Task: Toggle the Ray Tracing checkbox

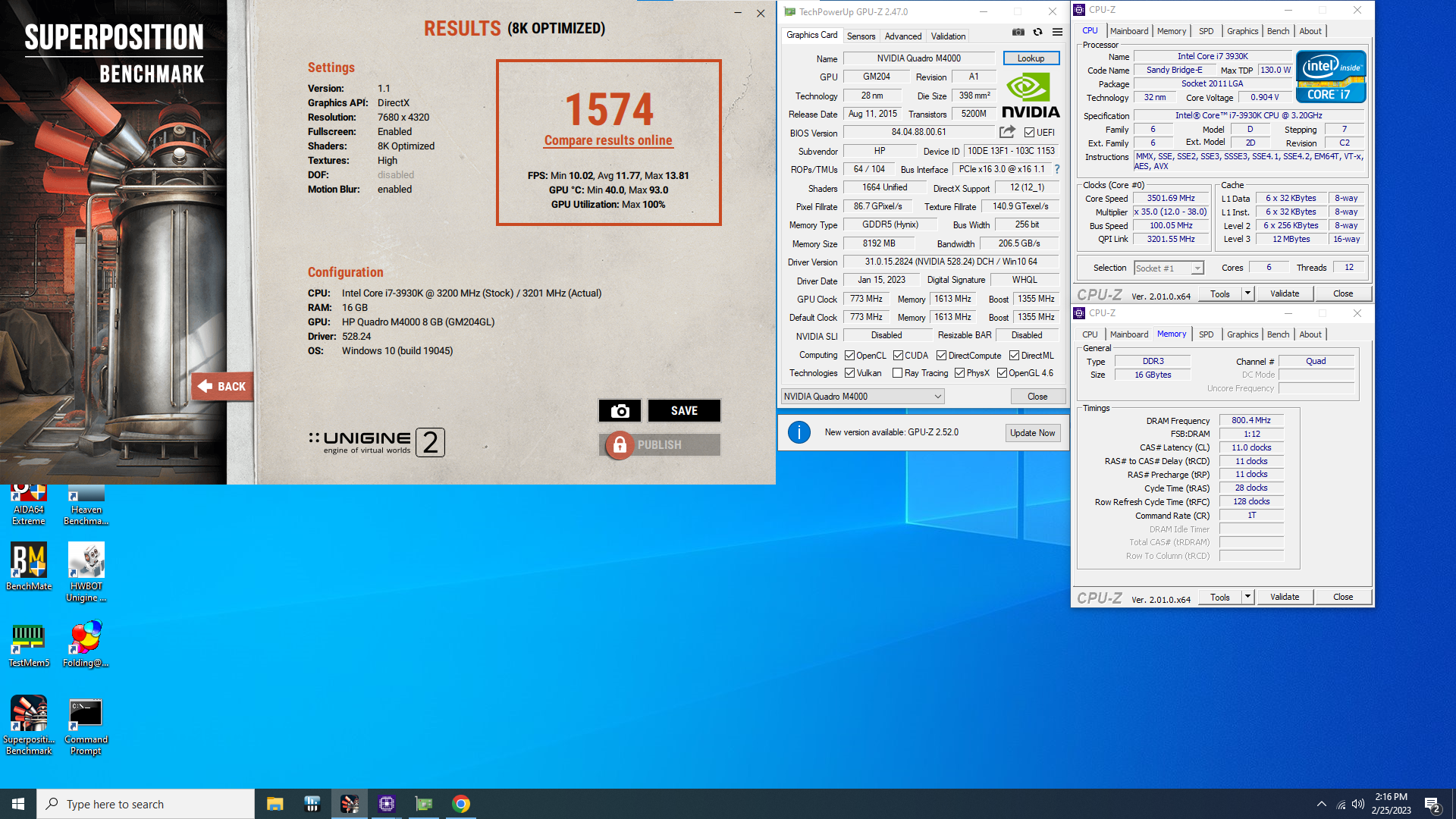Action: [898, 373]
